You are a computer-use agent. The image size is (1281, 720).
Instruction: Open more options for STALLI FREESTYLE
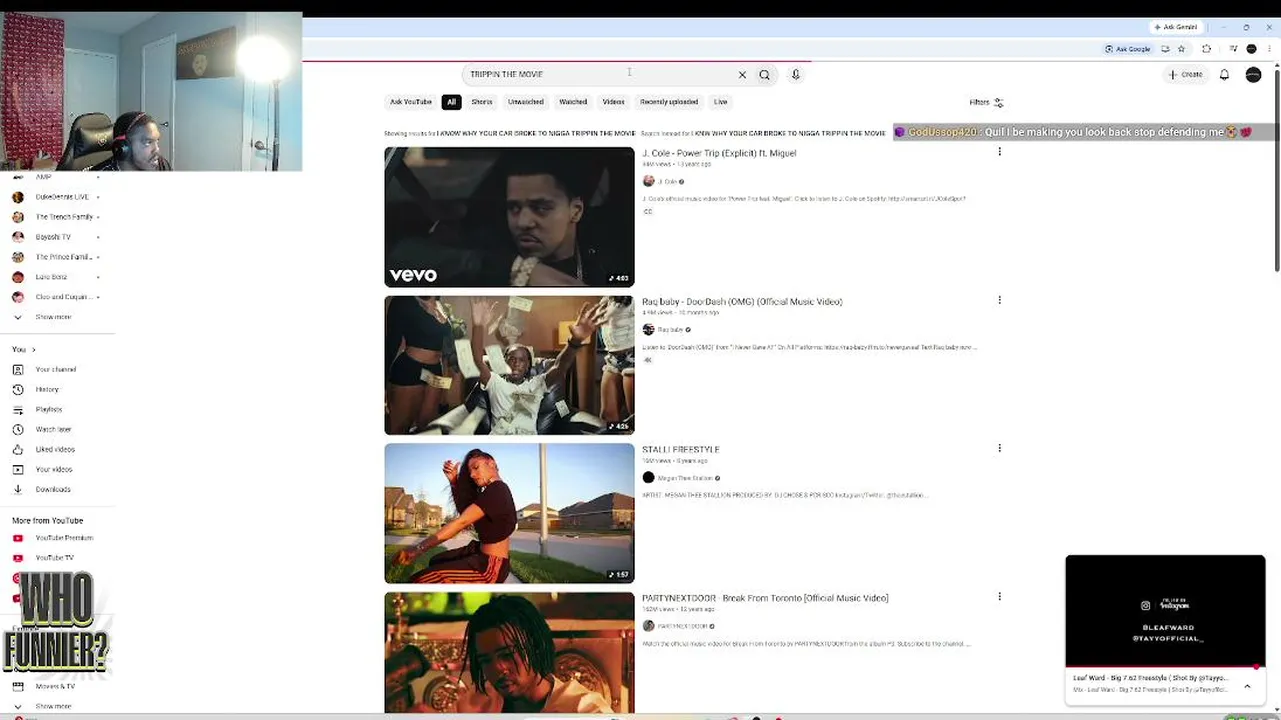[x=999, y=448]
